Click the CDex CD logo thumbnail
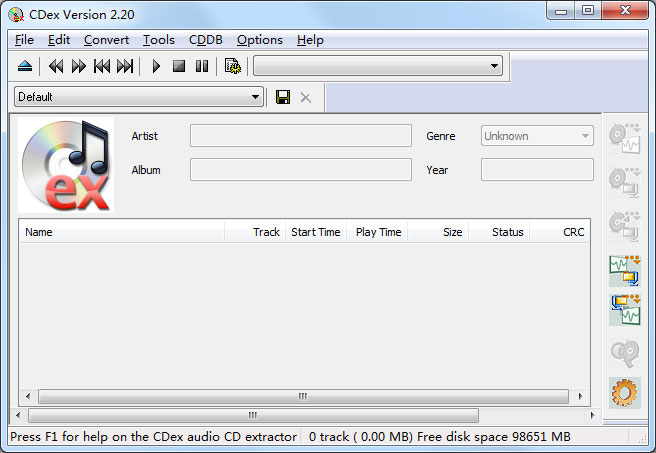Screen dimensions: 656x453 [66, 165]
